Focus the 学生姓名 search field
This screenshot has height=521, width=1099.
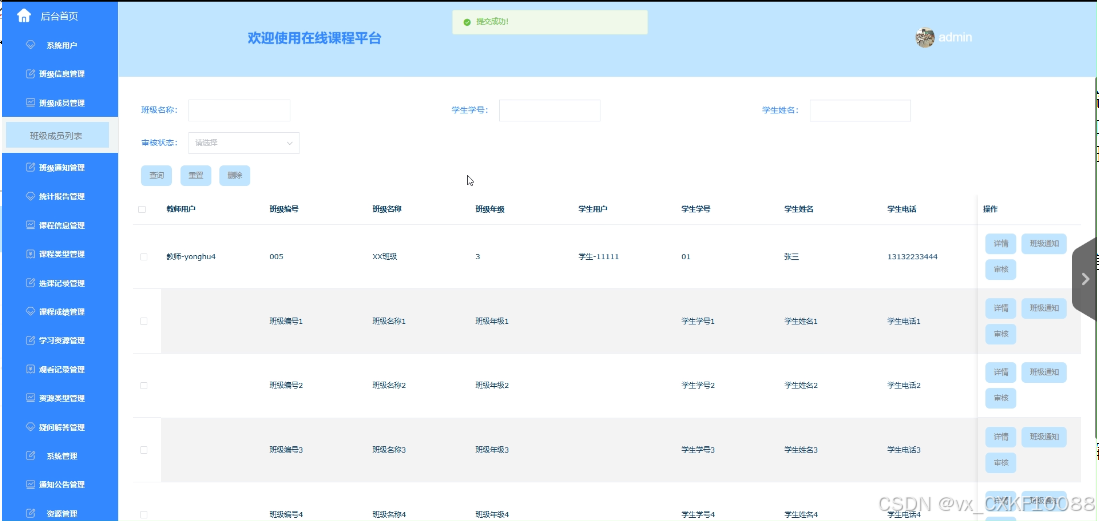tap(860, 110)
